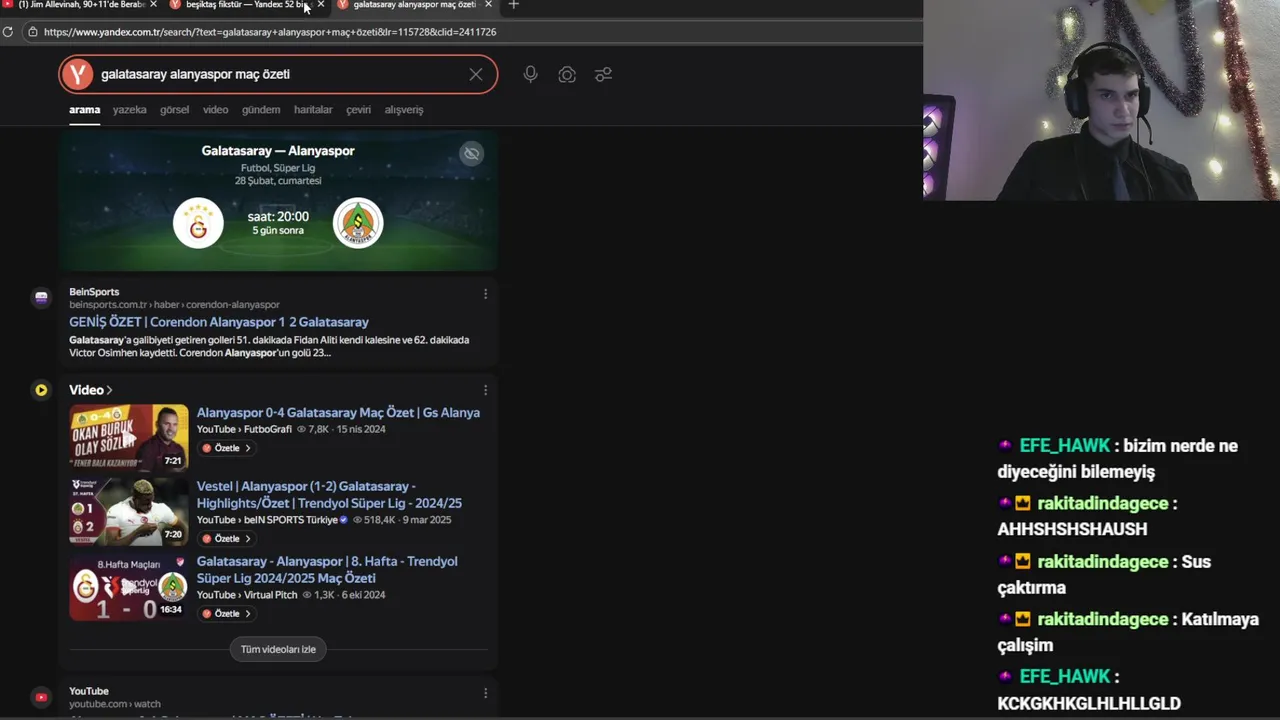Close the beşiktaş fikstür browser tab
Image resolution: width=1280 pixels, height=720 pixels.
pyautogui.click(x=320, y=5)
